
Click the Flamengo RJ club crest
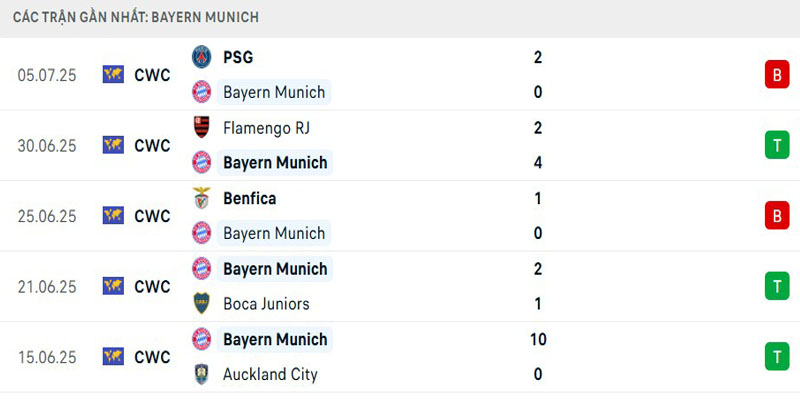[x=202, y=127]
